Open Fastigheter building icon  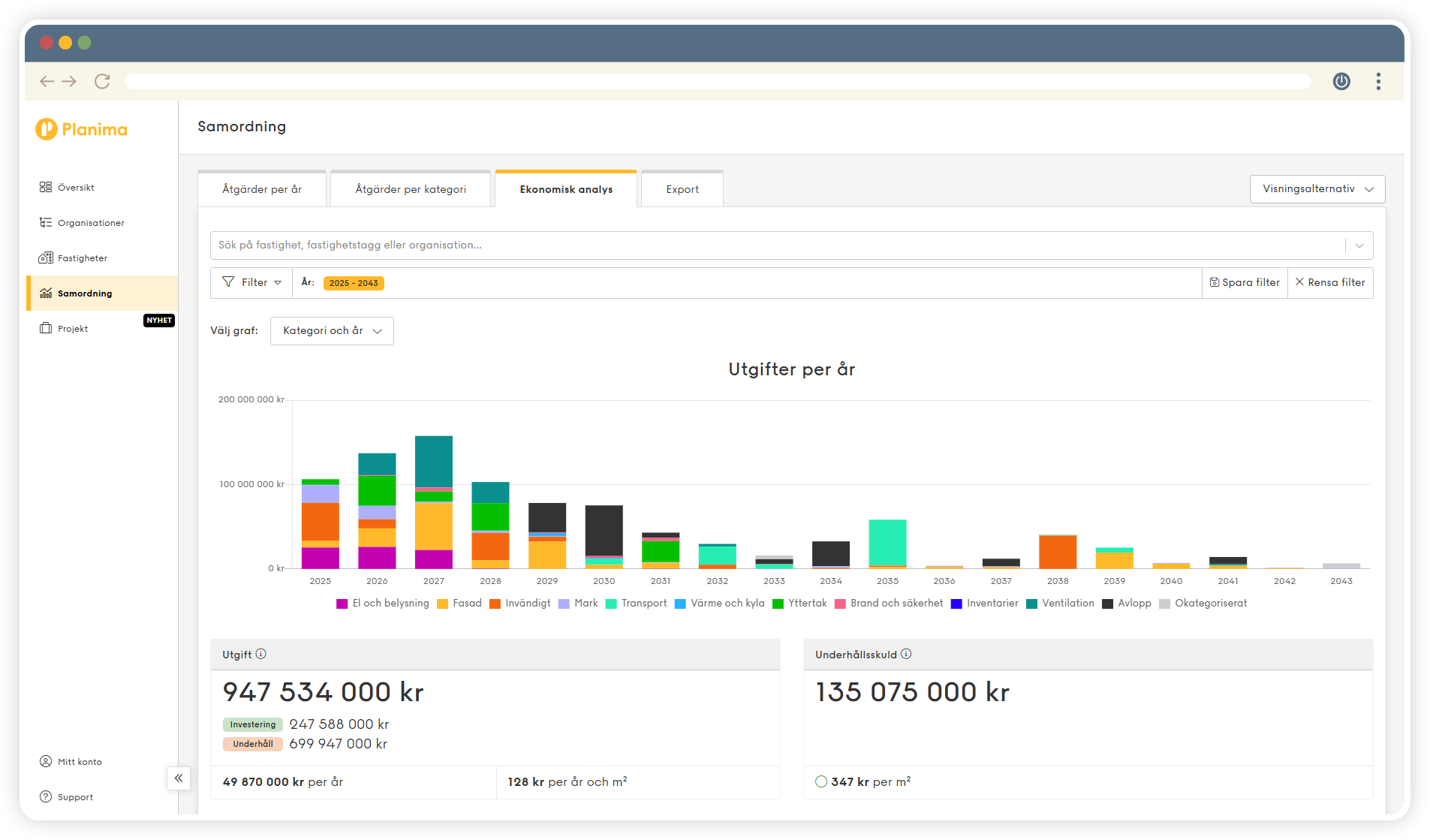pos(46,257)
